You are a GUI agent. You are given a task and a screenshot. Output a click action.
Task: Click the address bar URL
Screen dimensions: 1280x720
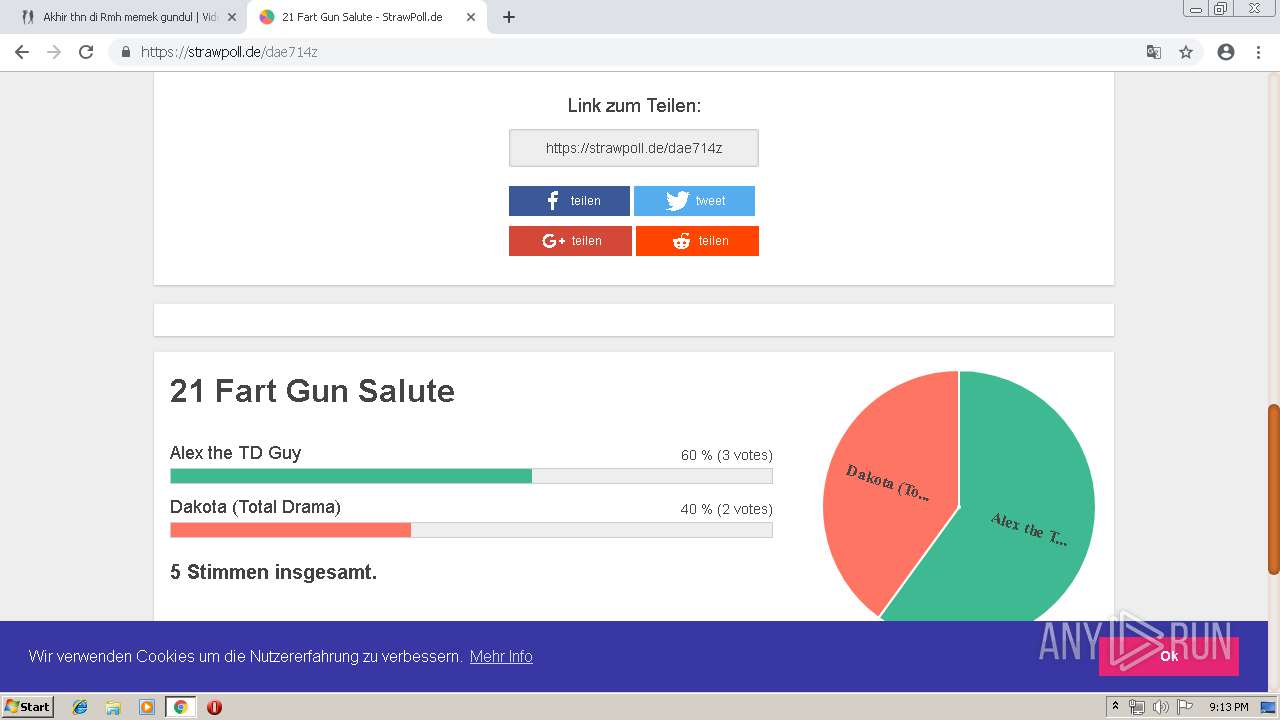click(x=229, y=52)
